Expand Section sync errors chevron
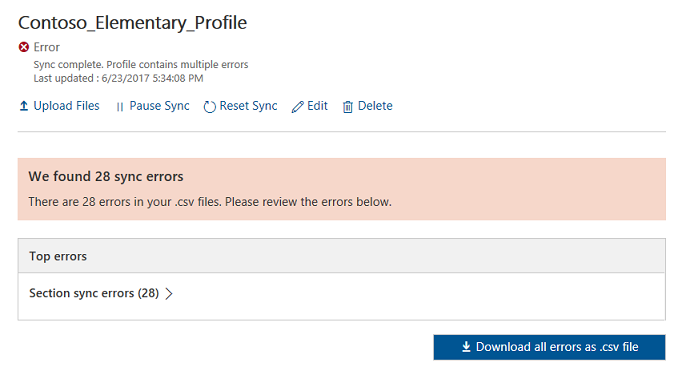The image size is (686, 383). pos(169,294)
